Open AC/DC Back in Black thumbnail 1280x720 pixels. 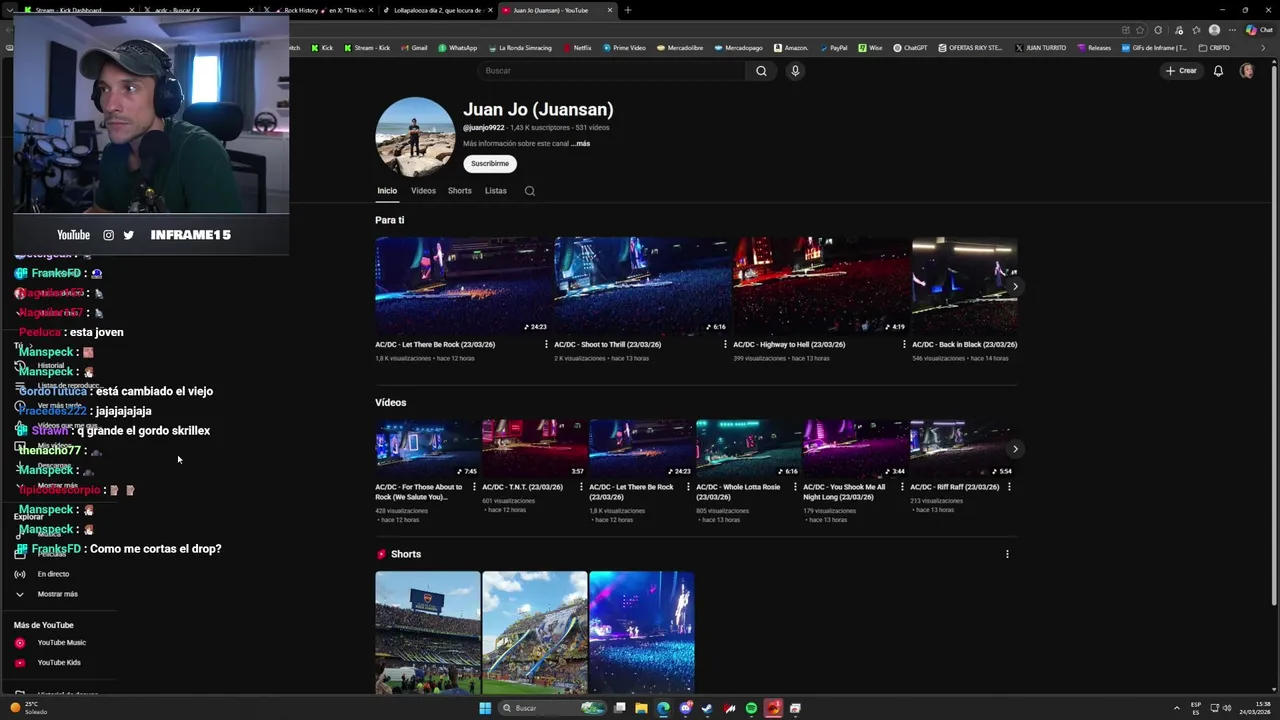[964, 286]
